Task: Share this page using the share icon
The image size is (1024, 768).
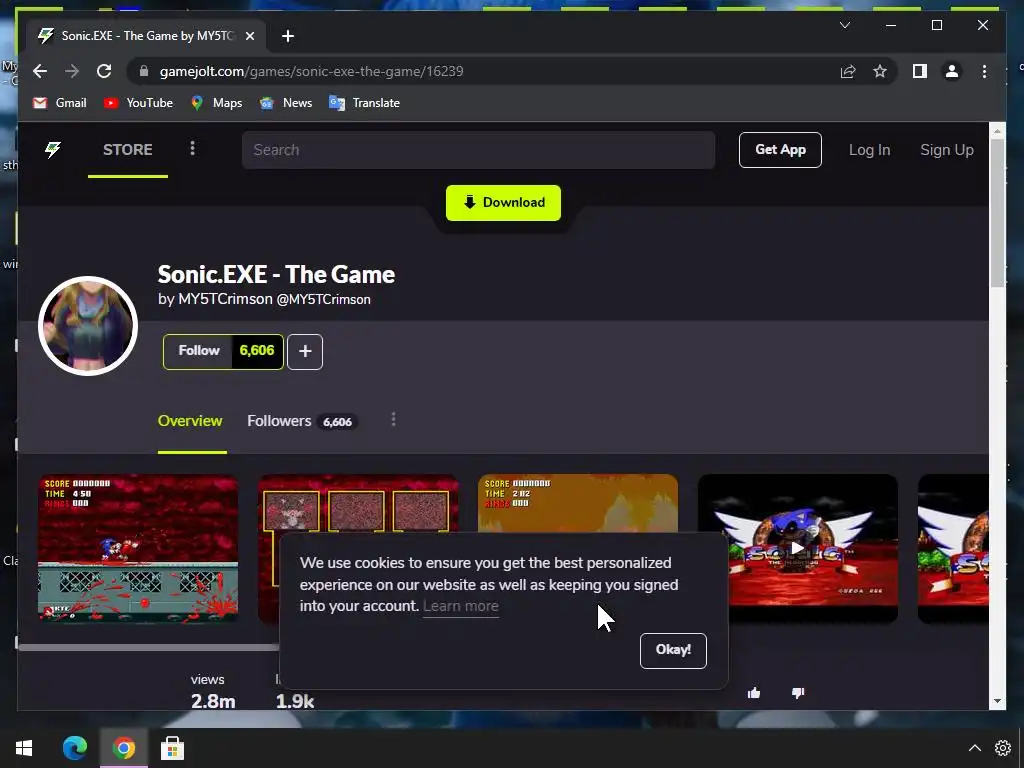Action: coord(848,71)
